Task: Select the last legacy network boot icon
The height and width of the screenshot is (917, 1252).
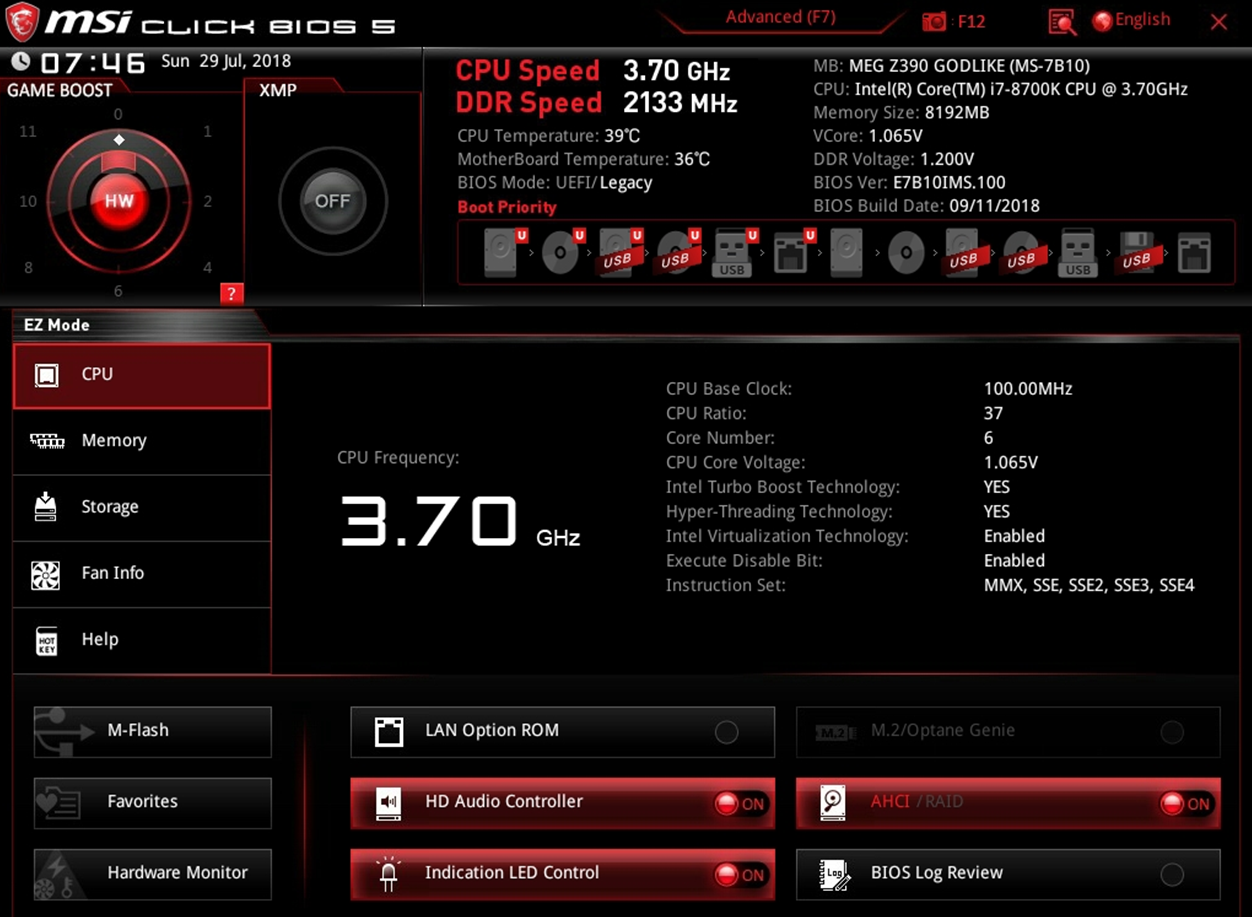Action: pyautogui.click(x=1194, y=254)
